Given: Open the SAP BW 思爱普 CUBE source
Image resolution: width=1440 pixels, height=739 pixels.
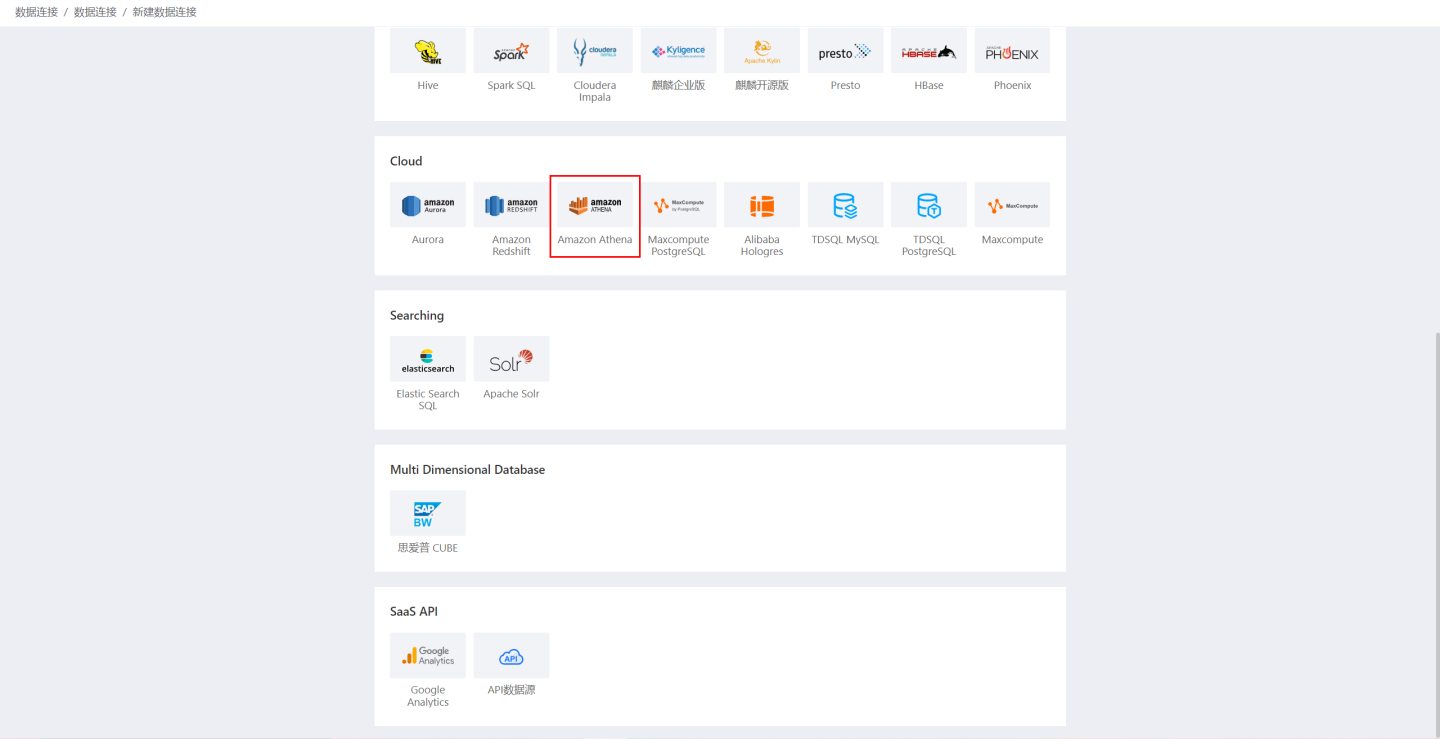Looking at the screenshot, I should pos(428,513).
